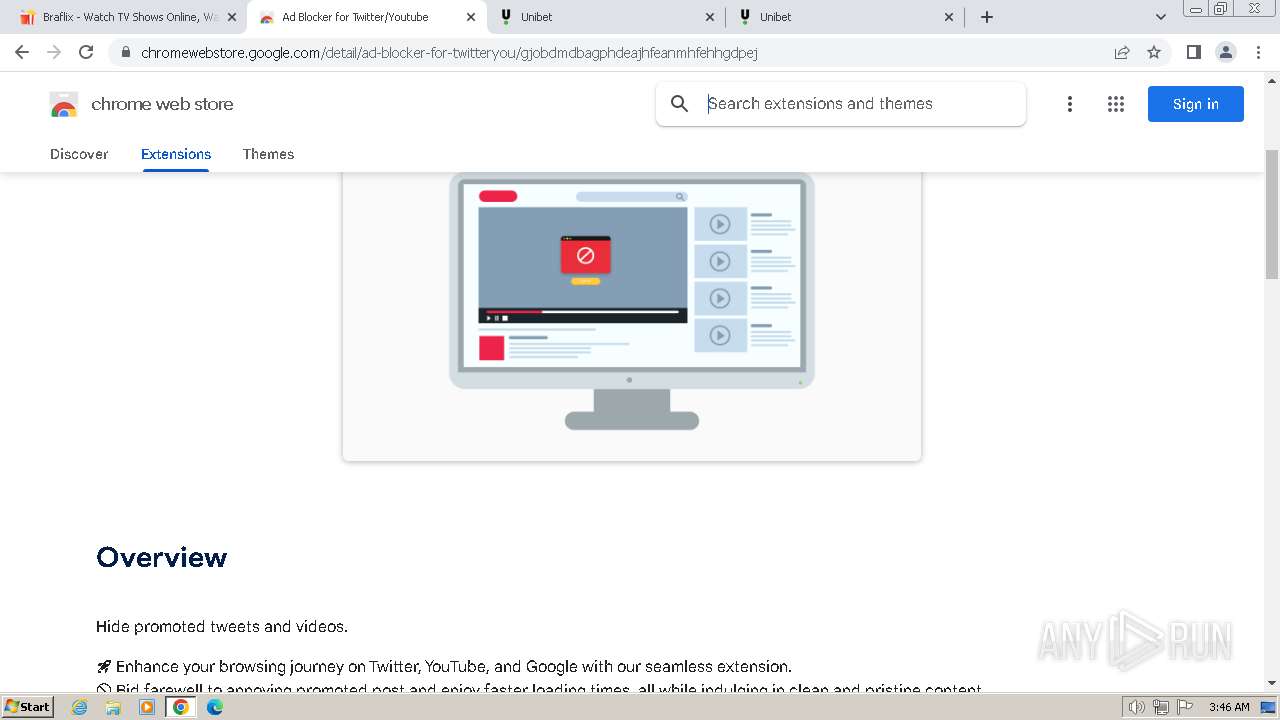
Task: Click Chrome icon in the taskbar
Action: click(x=181, y=707)
